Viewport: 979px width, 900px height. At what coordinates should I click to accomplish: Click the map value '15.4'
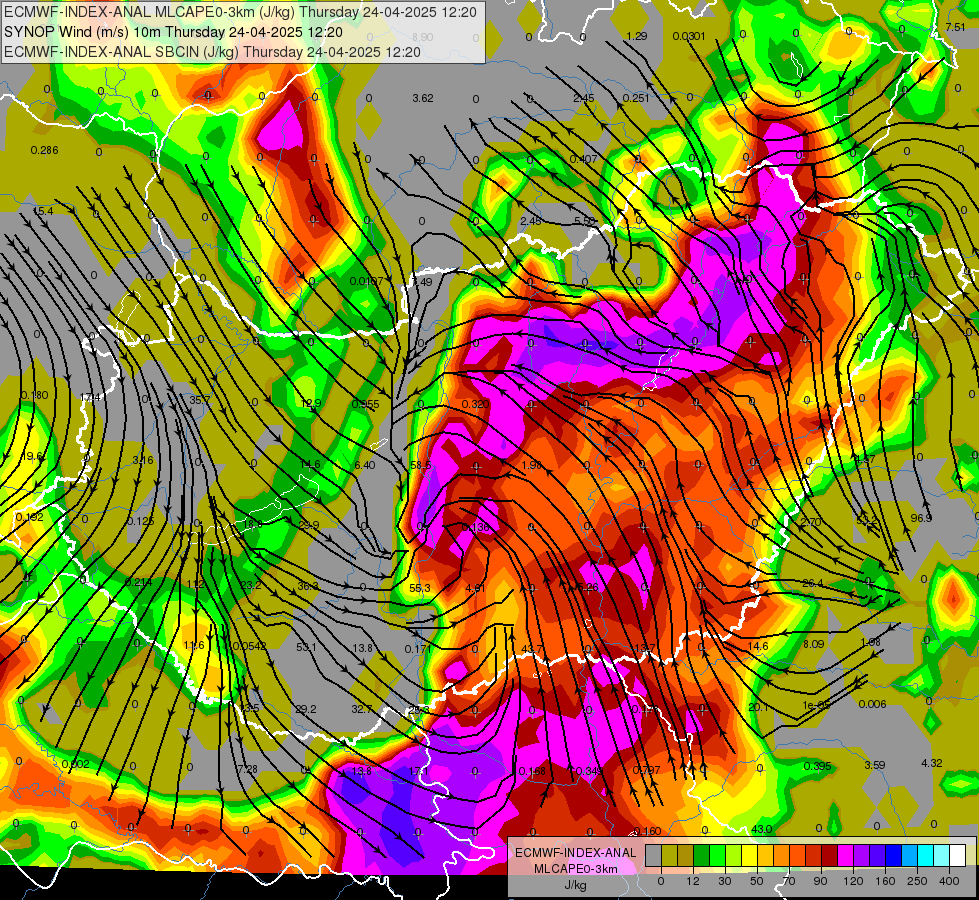point(42,211)
